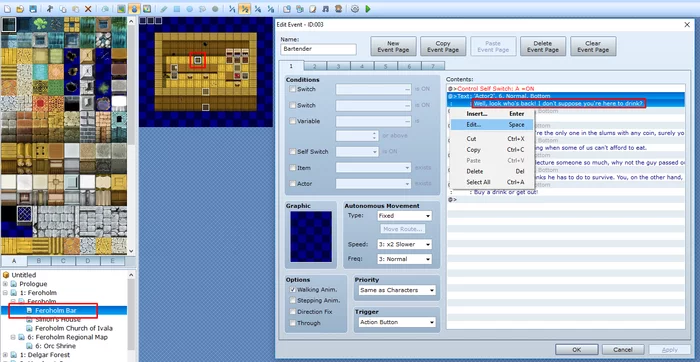The height and width of the screenshot is (362, 700).
Task: Click the toolbar Paste icon
Action: (75, 8)
